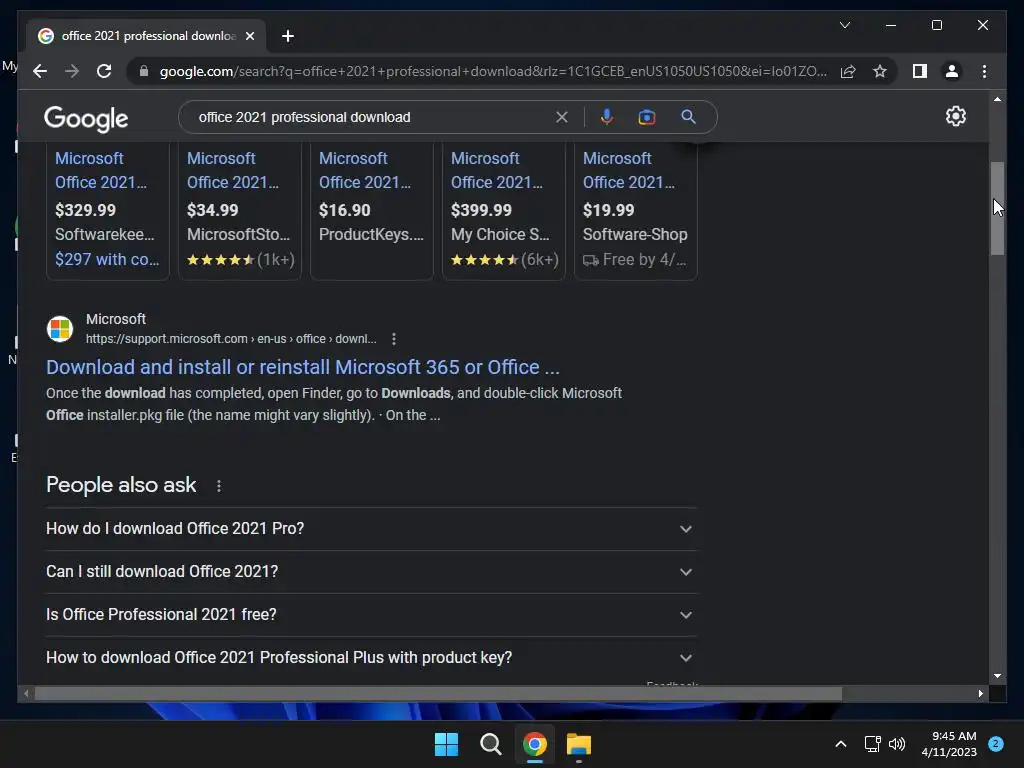Open the Chrome profile menu
1024x768 pixels.
pyautogui.click(x=952, y=71)
